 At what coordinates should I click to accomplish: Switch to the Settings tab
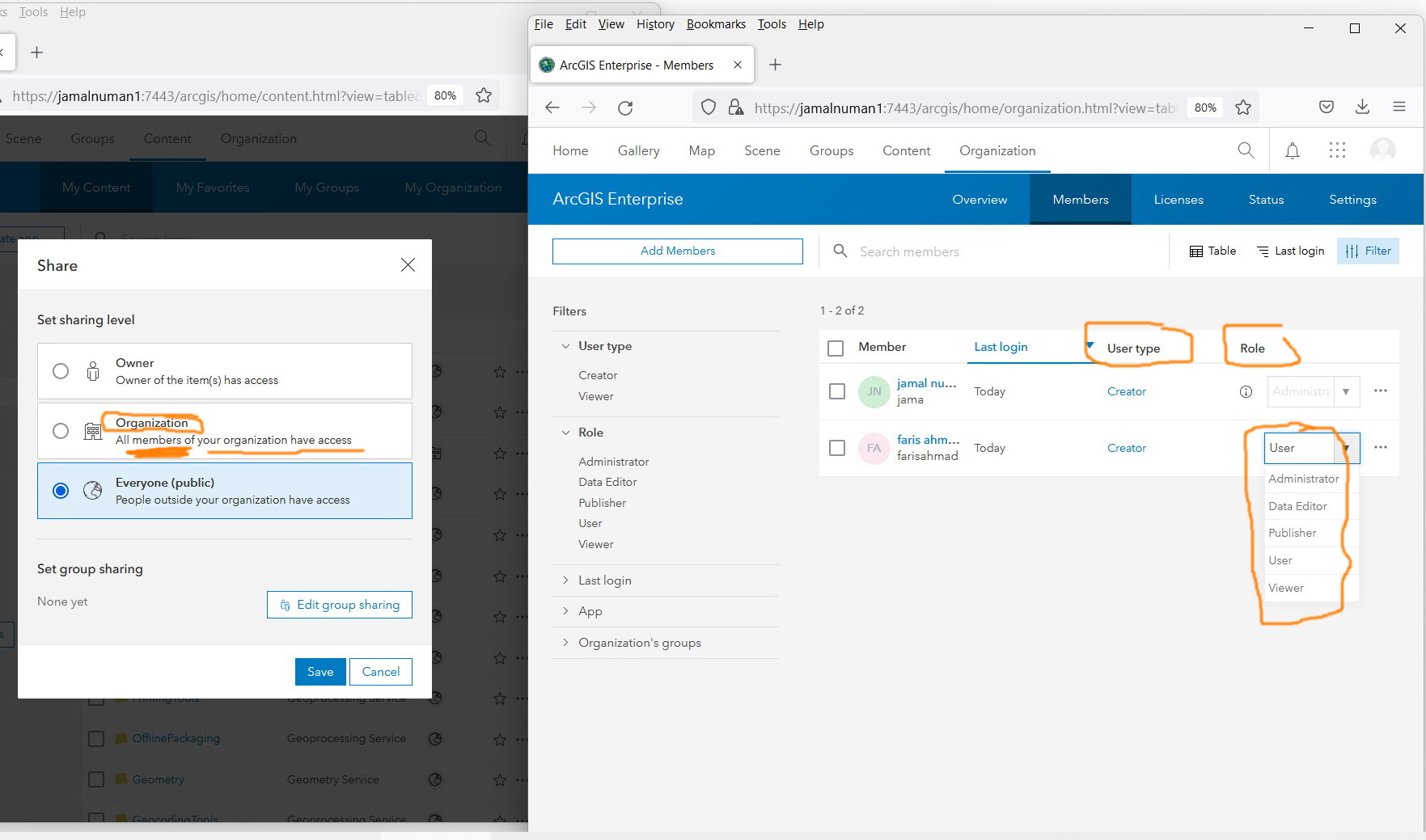1352,200
